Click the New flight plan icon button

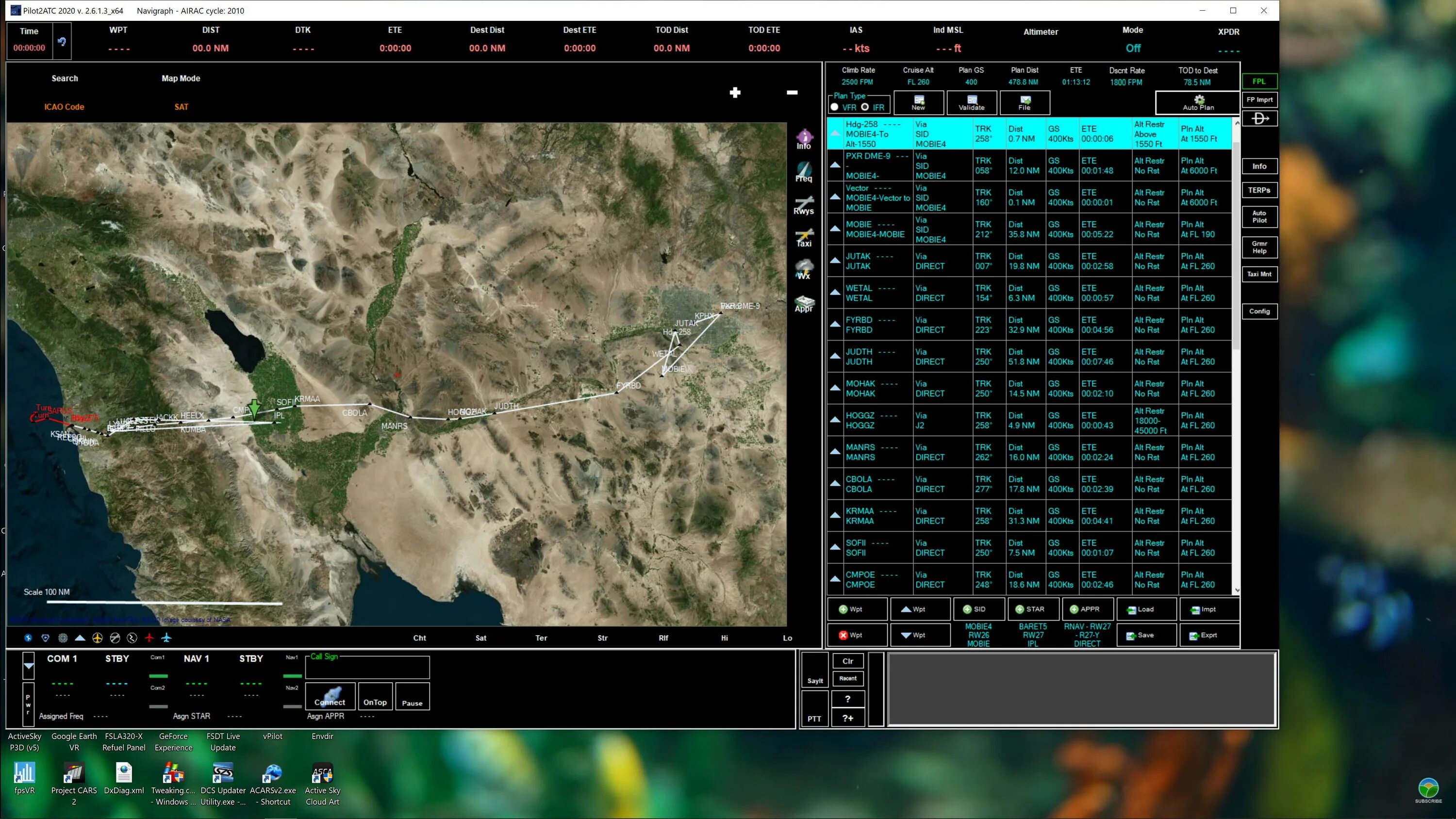tap(918, 103)
